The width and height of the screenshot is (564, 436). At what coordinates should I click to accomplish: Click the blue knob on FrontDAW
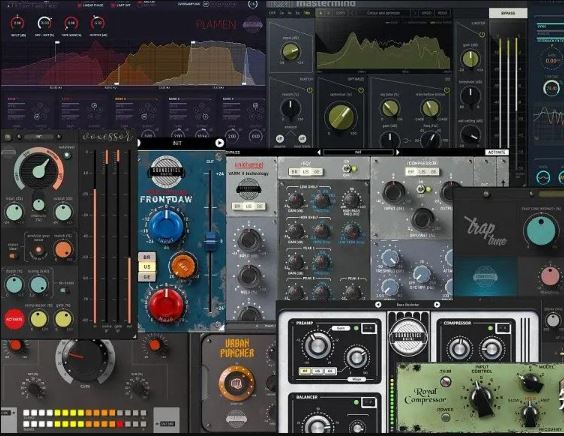click(x=166, y=227)
